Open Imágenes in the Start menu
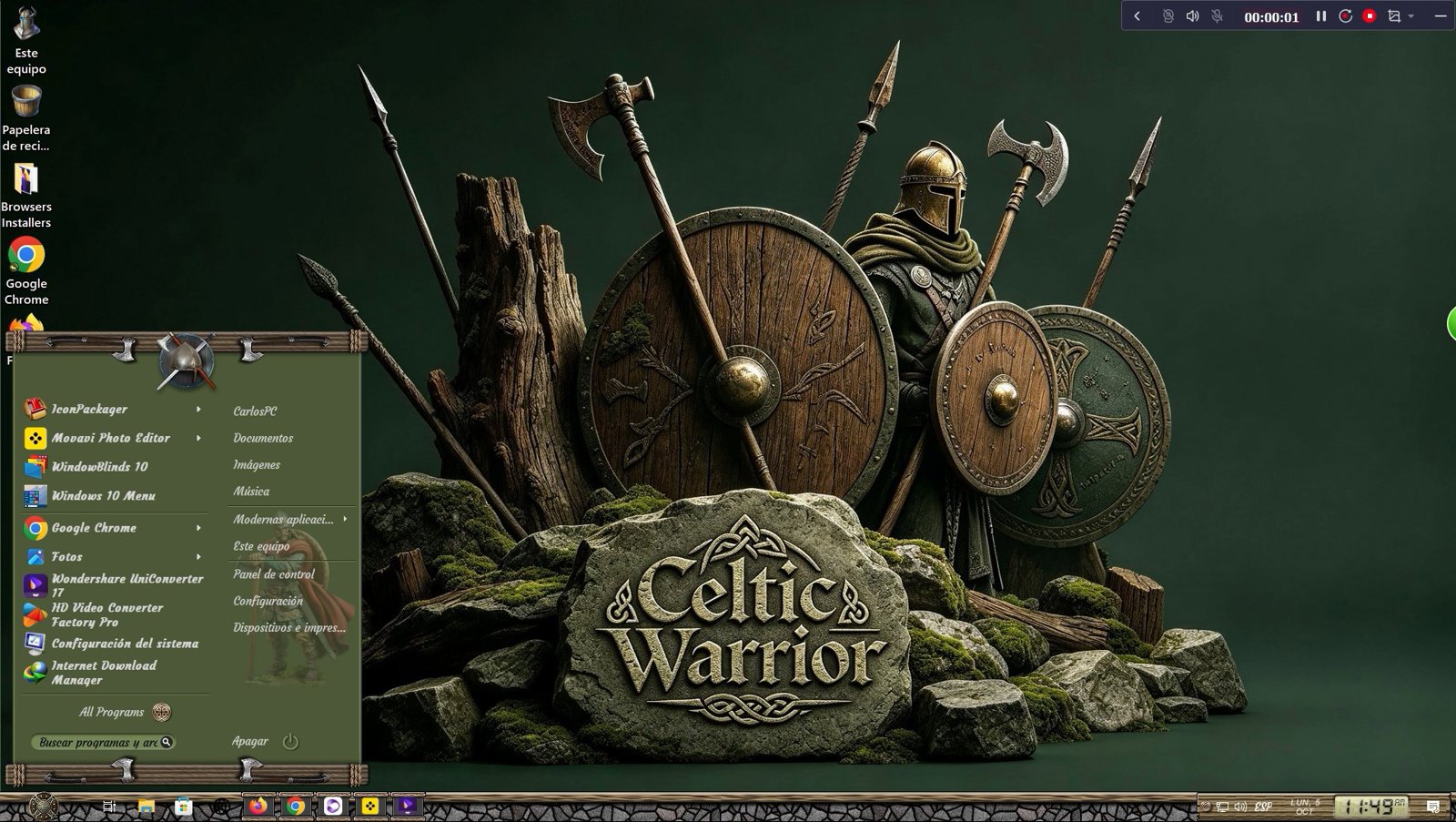Viewport: 1456px width, 822px height. [257, 464]
